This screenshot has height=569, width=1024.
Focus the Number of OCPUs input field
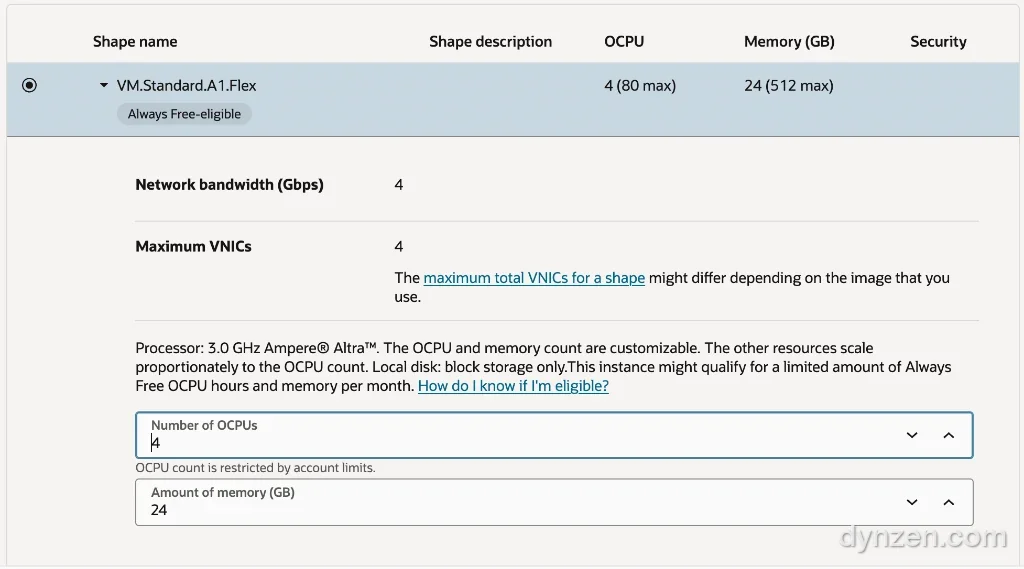554,435
